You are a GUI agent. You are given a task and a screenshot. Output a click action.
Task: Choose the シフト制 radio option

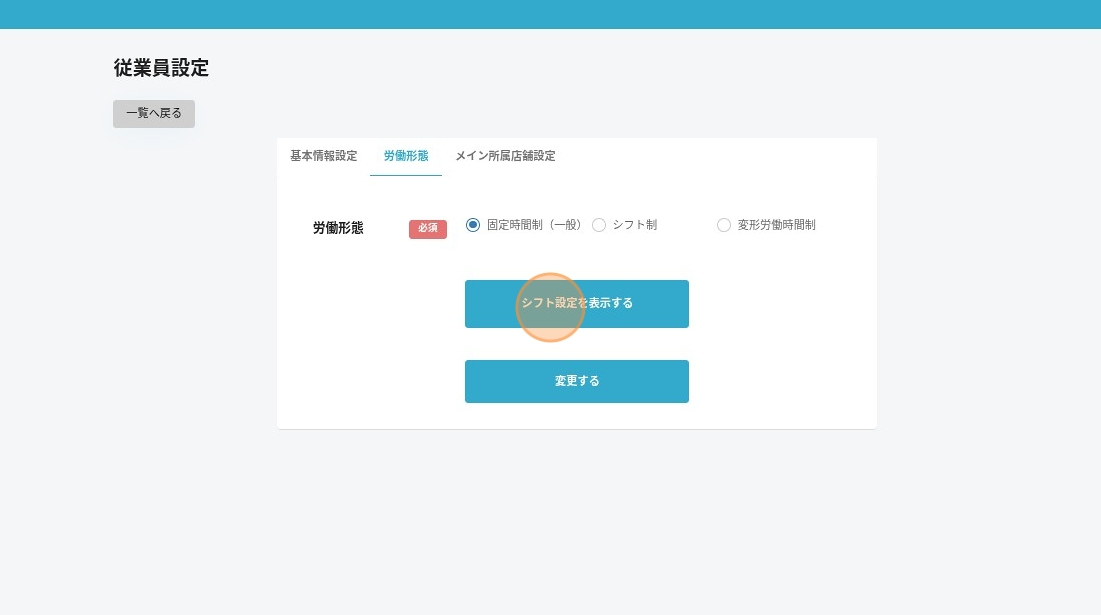tap(599, 225)
